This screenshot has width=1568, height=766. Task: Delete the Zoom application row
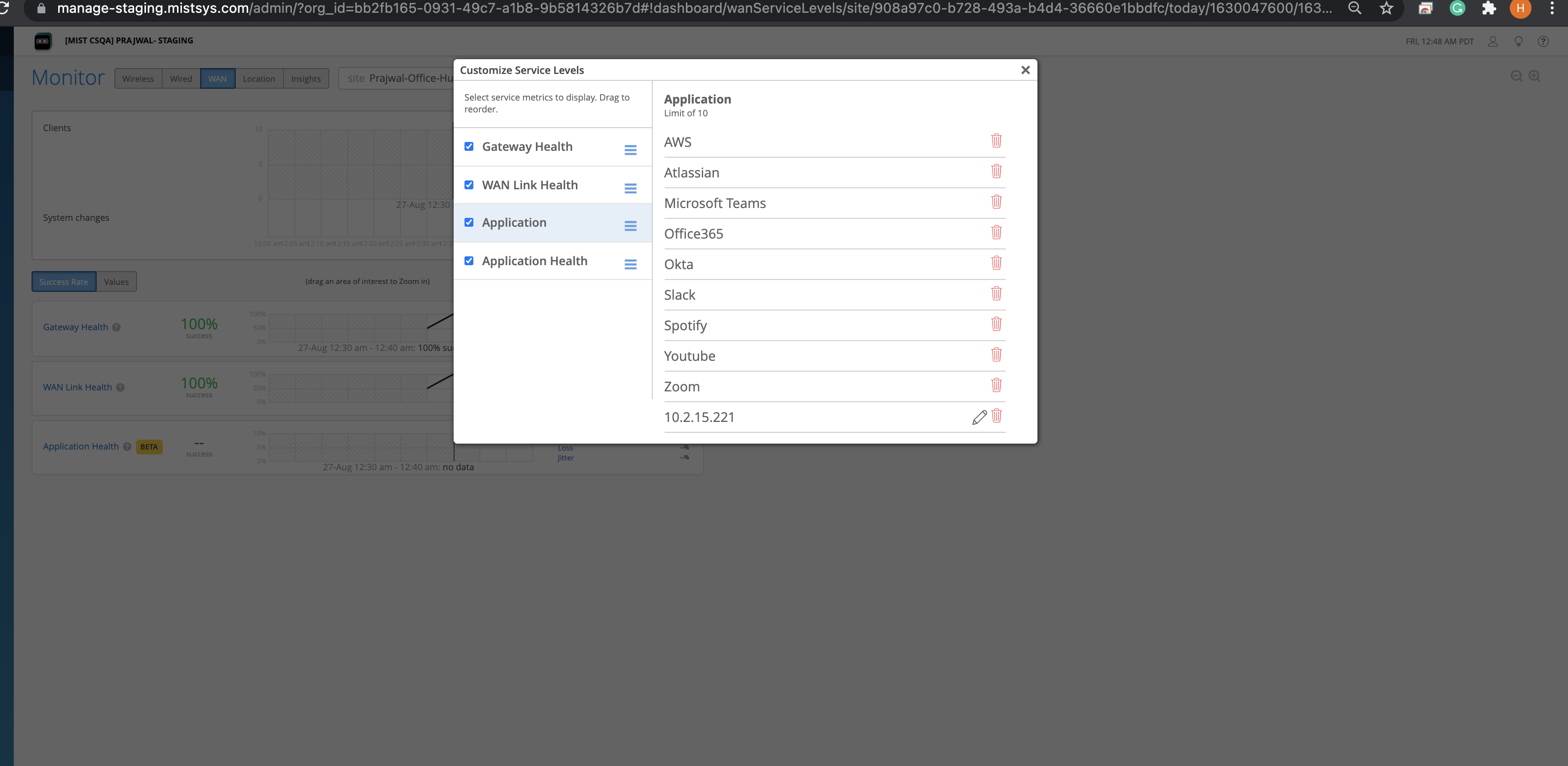[996, 385]
